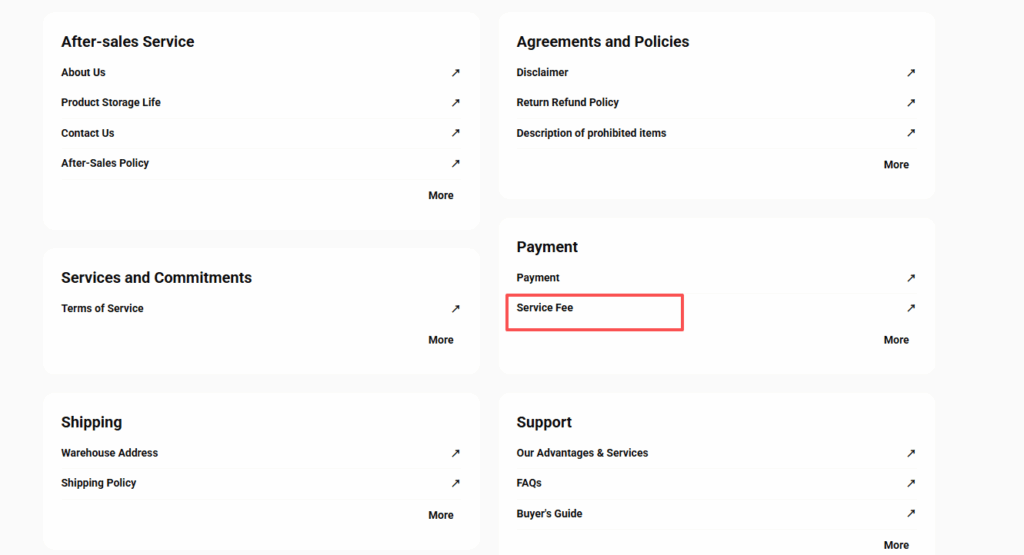This screenshot has height=555, width=1024.
Task: Open the Buyer's Guide link
Action: 549,514
